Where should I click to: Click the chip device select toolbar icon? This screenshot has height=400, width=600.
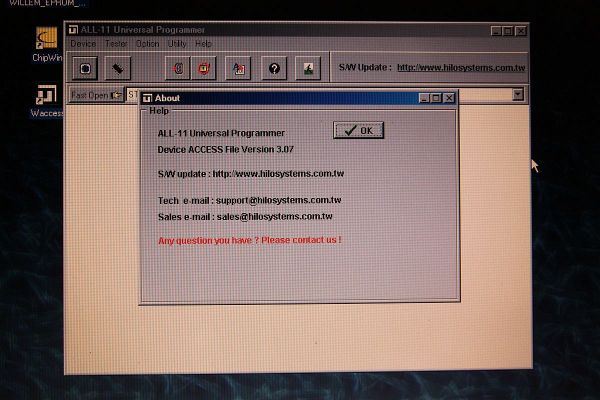[85, 69]
